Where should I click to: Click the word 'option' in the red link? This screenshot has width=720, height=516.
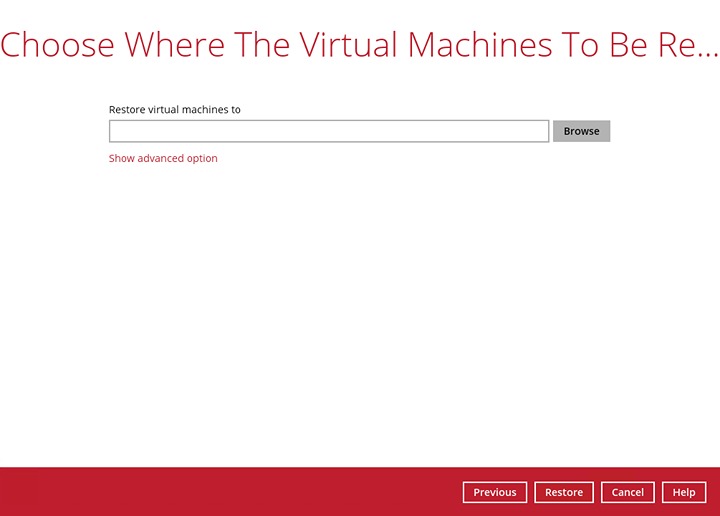pos(202,158)
